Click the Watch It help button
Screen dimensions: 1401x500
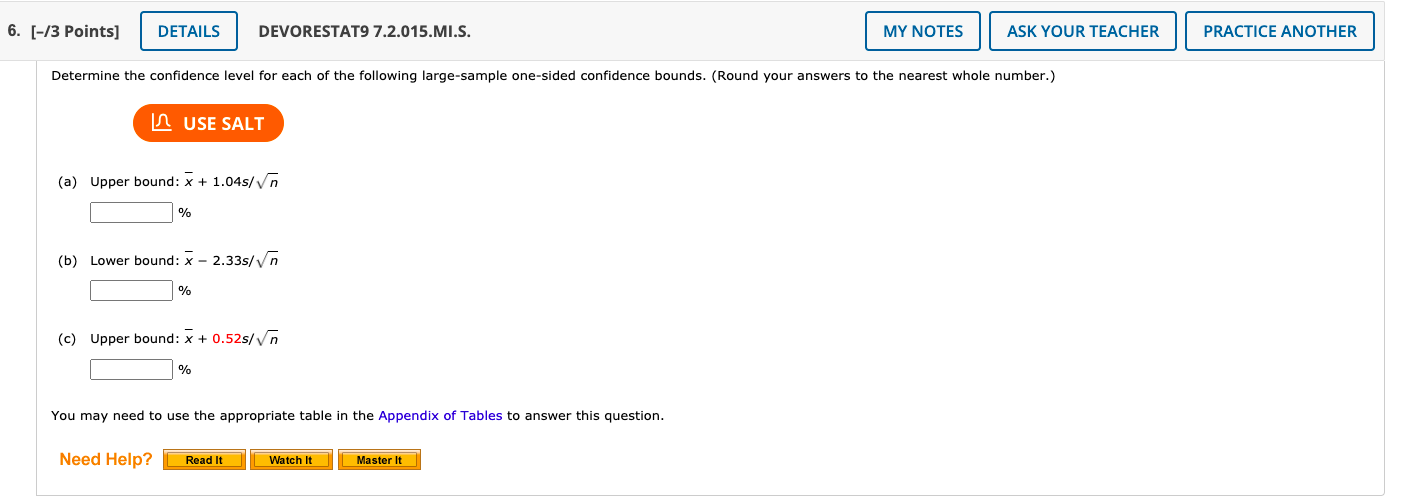pos(291,460)
